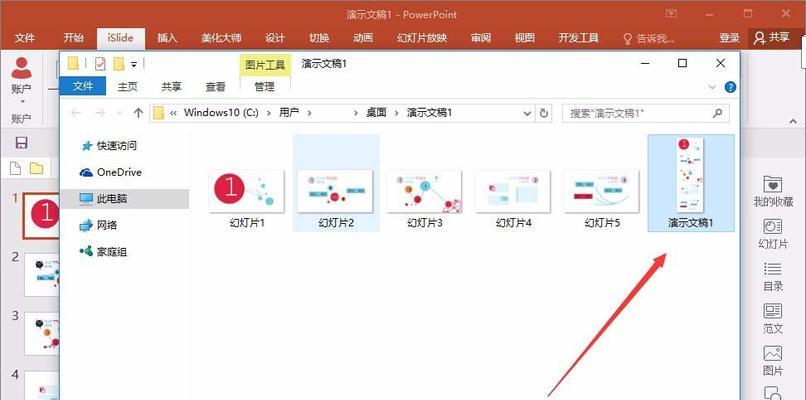Screen dimensions: 806x400
Task: Open the 视图 ribbon tab
Action: point(524,38)
